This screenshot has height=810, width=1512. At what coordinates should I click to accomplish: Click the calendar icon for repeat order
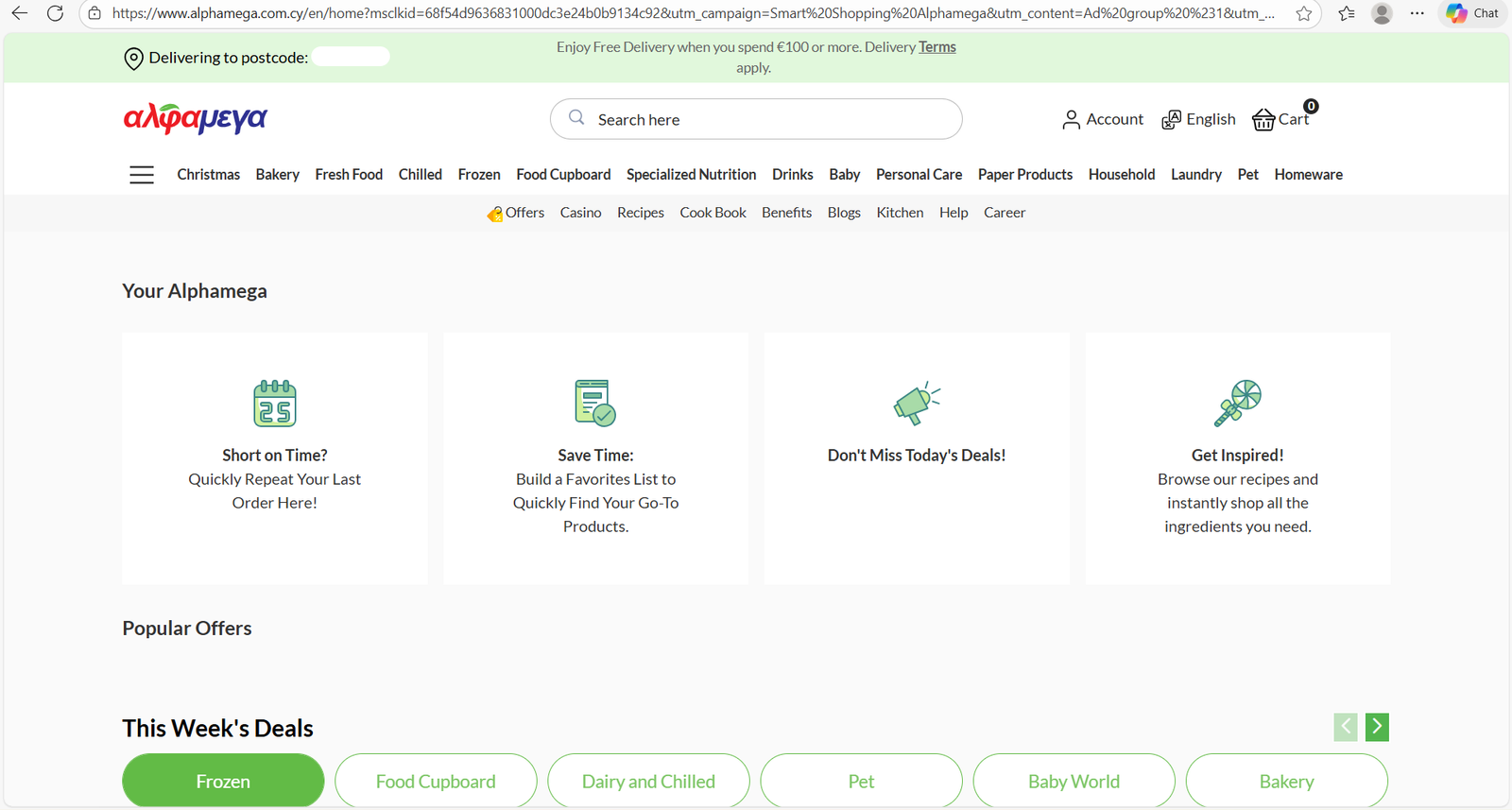click(x=275, y=404)
